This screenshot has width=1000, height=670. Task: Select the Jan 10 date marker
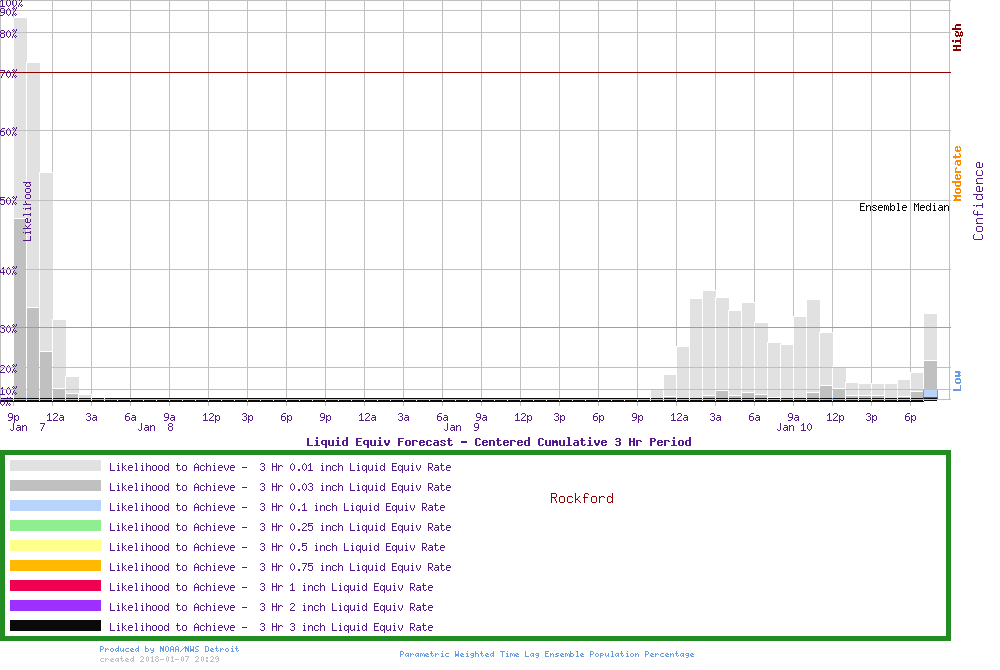click(794, 428)
